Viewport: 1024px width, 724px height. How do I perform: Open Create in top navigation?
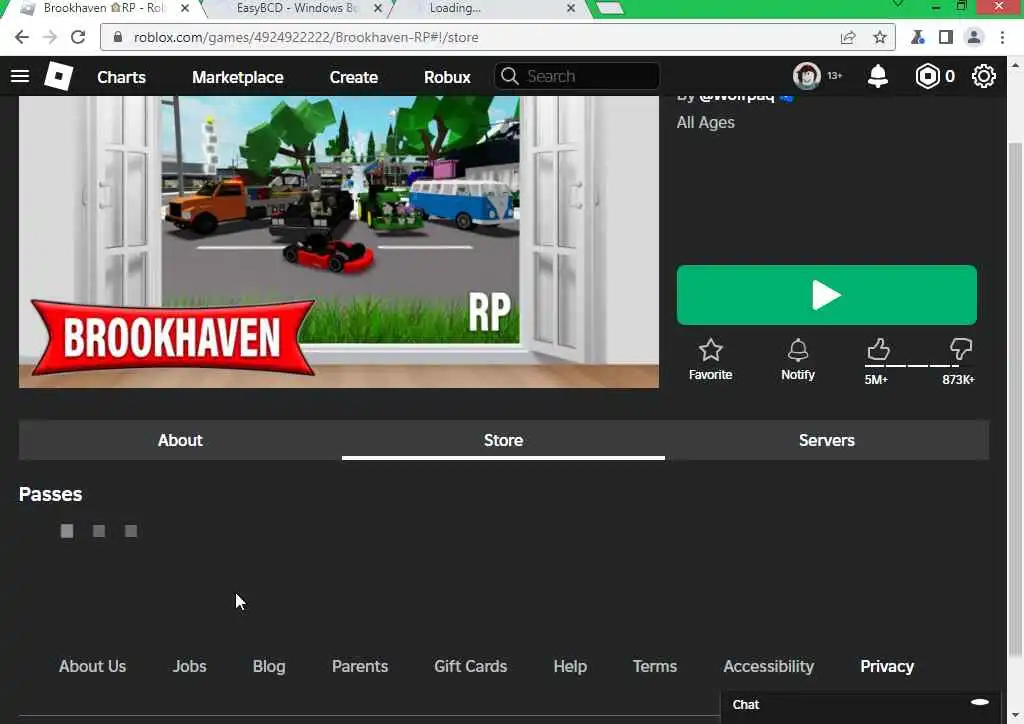point(353,77)
